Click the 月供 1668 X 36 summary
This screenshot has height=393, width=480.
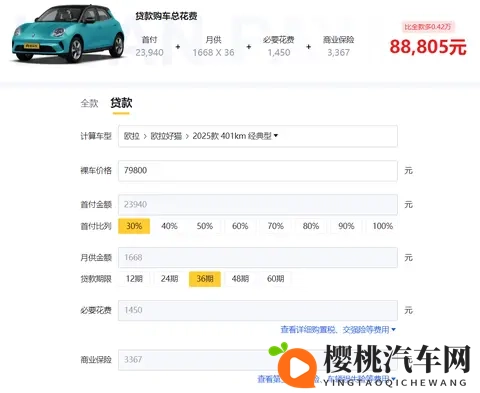click(213, 46)
